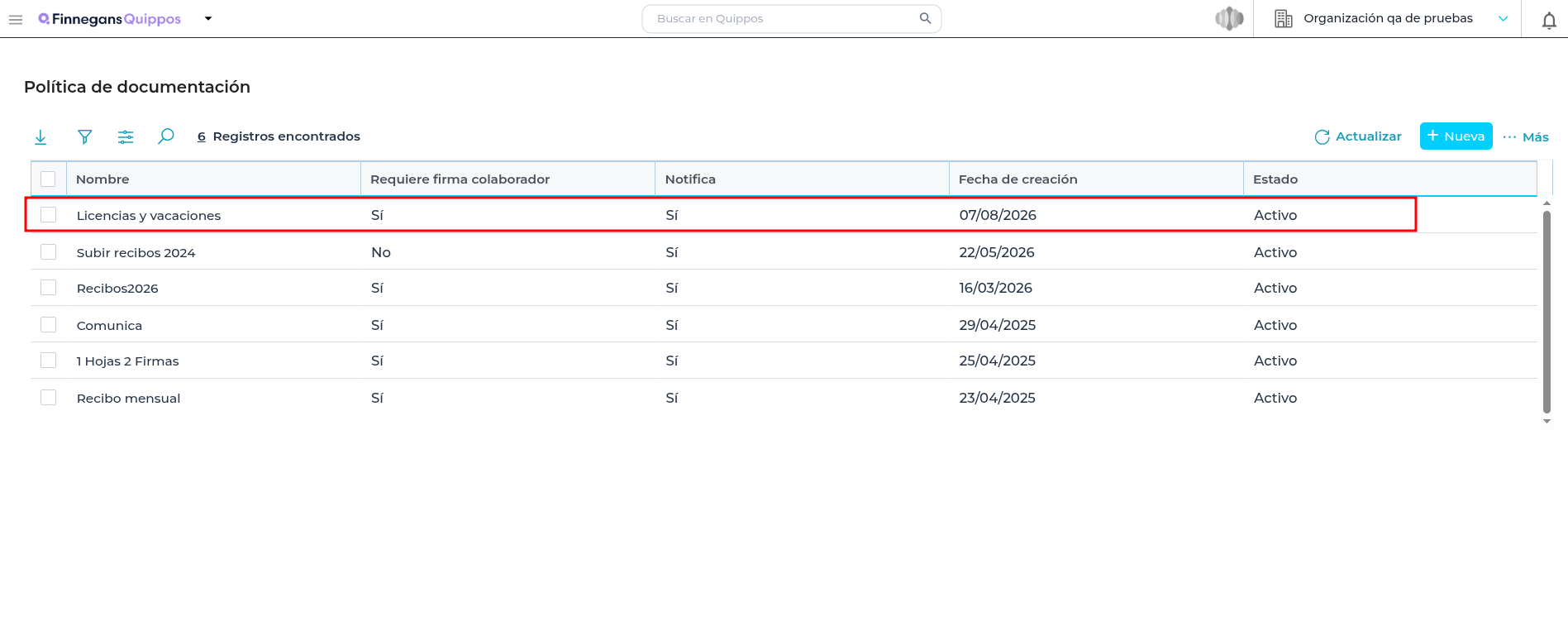1568x626 pixels.
Task: Check the Recibo mensual row checkbox
Action: [49, 397]
